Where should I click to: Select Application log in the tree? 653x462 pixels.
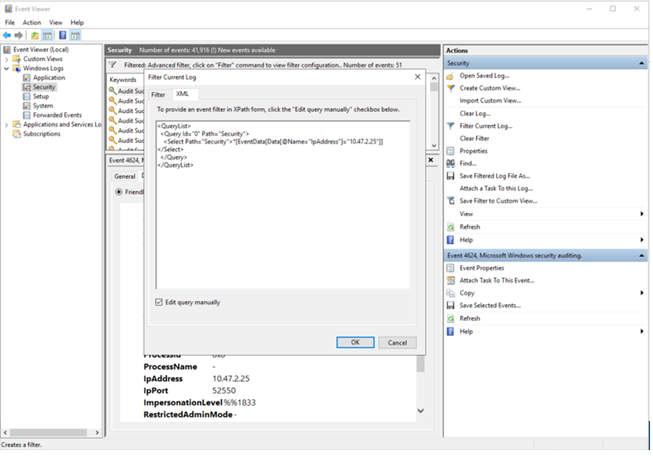pyautogui.click(x=49, y=78)
